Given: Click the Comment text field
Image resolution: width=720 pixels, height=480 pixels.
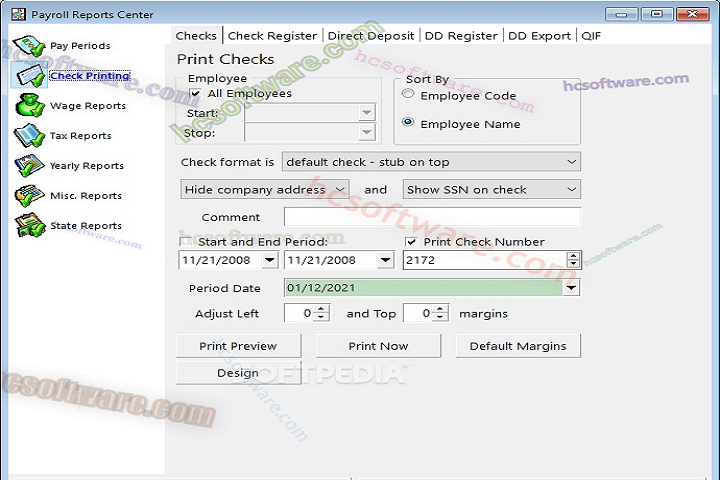Looking at the screenshot, I should coord(432,217).
